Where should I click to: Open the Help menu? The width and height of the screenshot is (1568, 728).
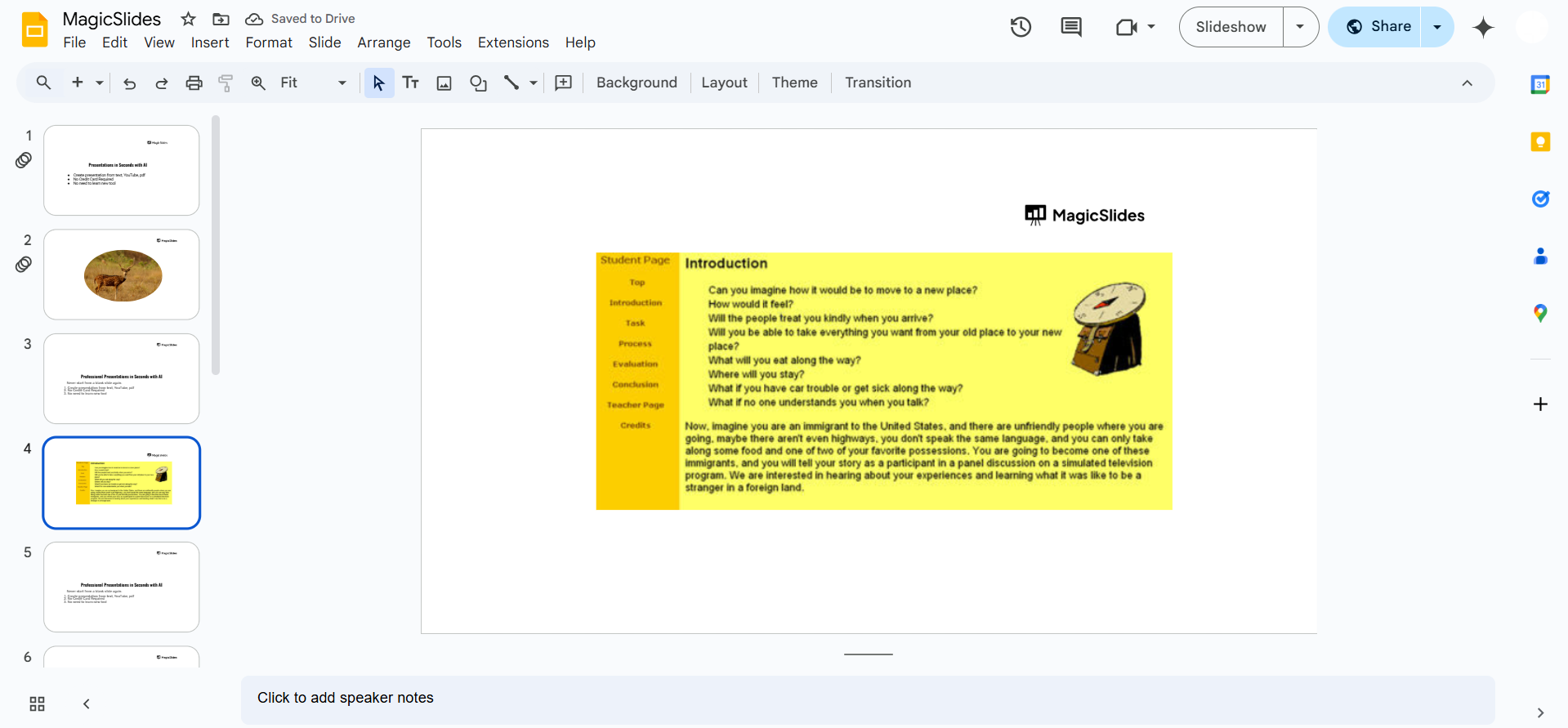pyautogui.click(x=580, y=42)
